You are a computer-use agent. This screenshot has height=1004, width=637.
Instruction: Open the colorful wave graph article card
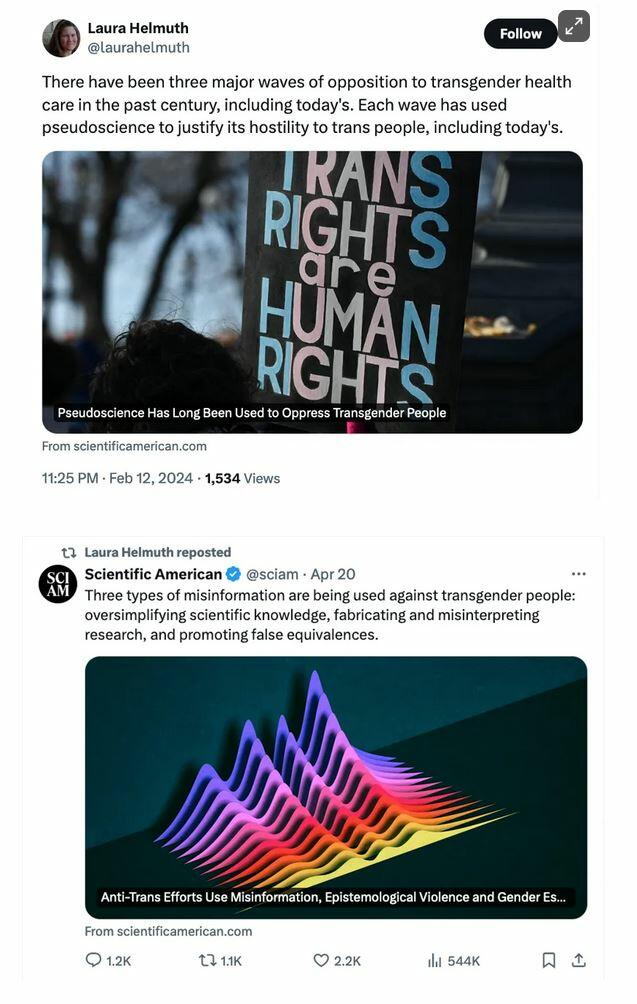pyautogui.click(x=335, y=787)
